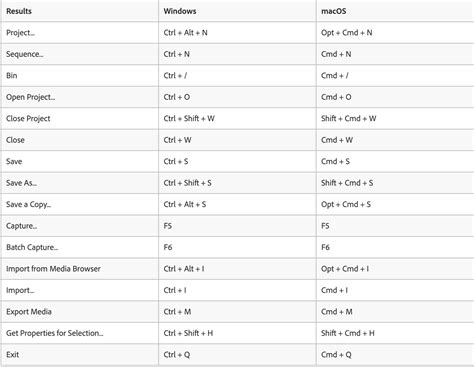Select the Close Project row label
Viewport: 474px width, 367px height.
tap(28, 118)
